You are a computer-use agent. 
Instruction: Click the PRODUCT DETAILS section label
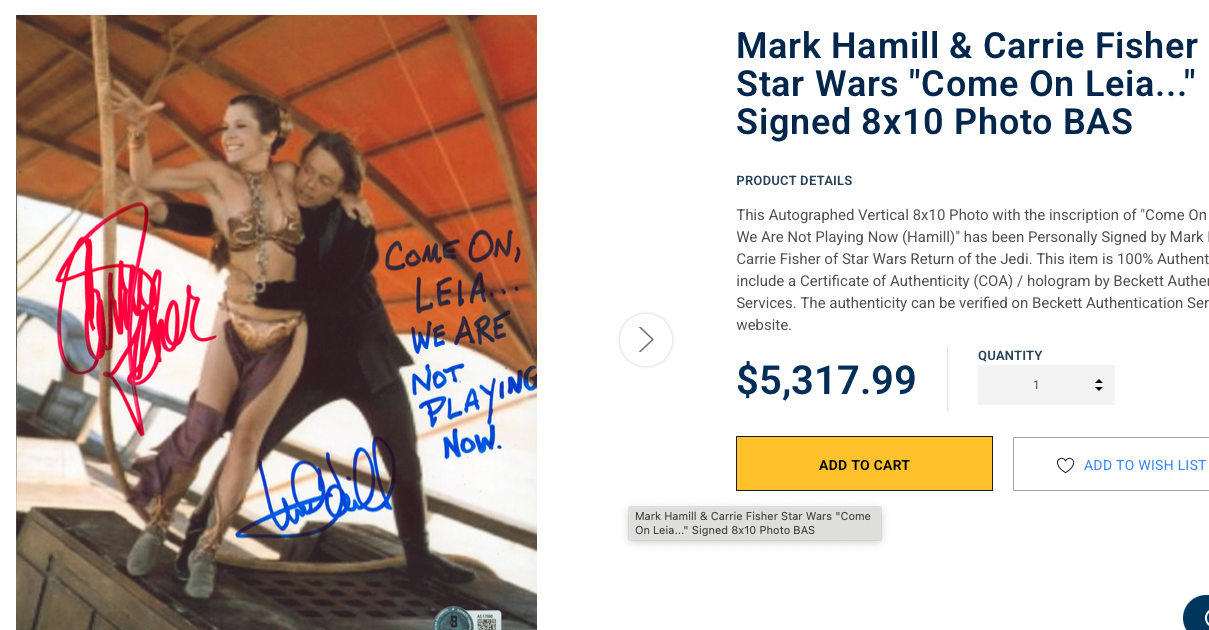pos(794,181)
